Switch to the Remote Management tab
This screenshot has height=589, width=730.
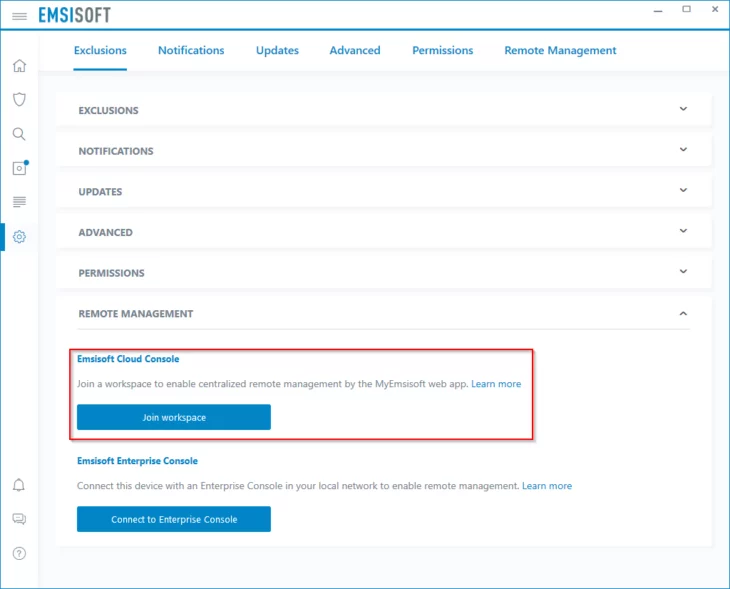pyautogui.click(x=561, y=50)
